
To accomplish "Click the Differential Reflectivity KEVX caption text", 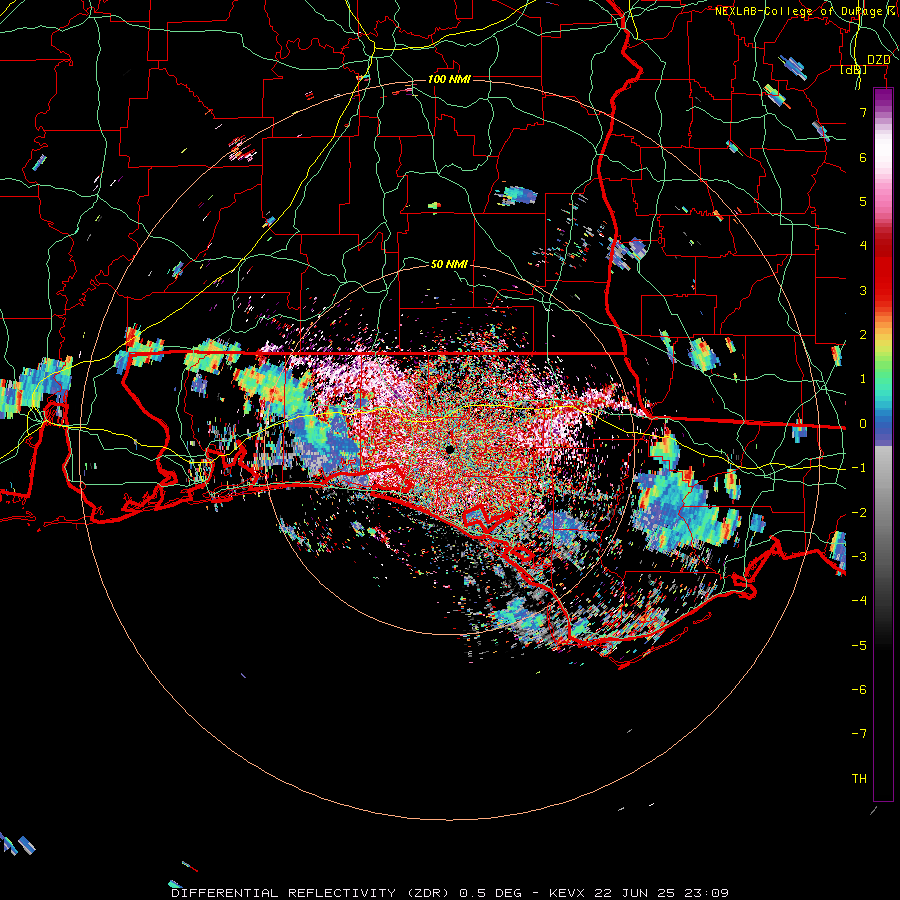I will pos(450,893).
